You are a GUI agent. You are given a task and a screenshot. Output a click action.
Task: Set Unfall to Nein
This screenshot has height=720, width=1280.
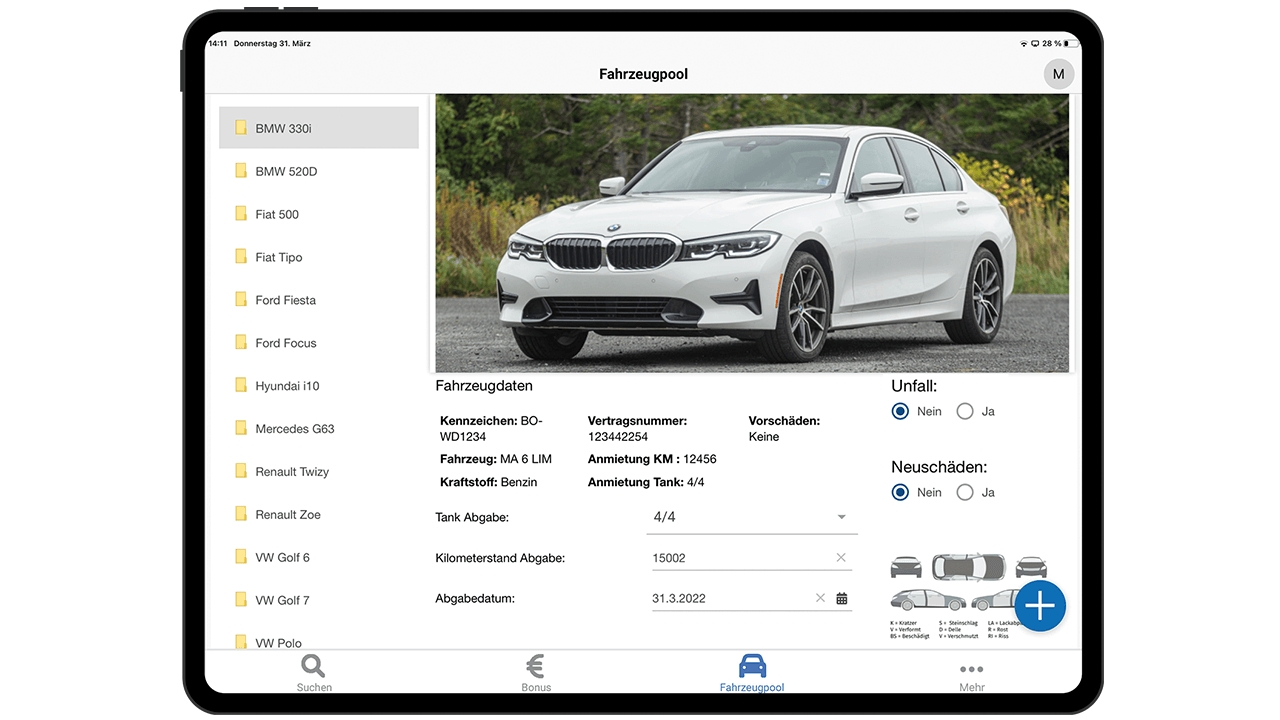pos(900,411)
